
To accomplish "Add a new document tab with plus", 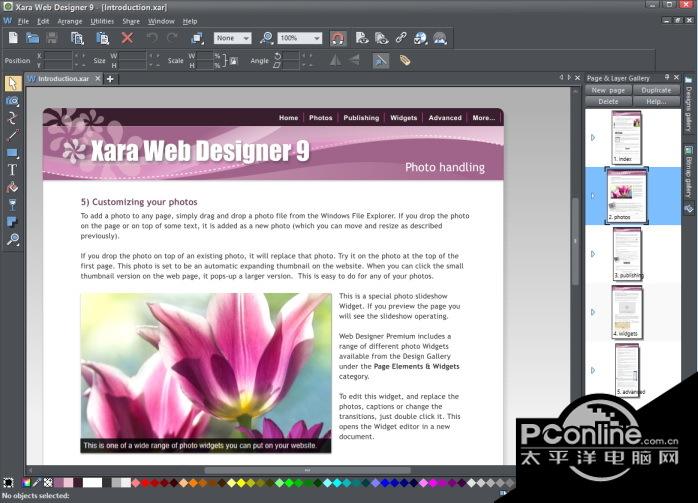I will pos(110,79).
